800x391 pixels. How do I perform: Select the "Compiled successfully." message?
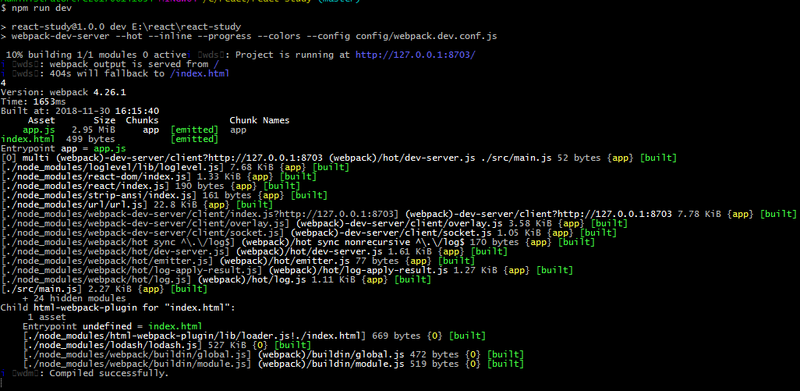click(x=109, y=373)
